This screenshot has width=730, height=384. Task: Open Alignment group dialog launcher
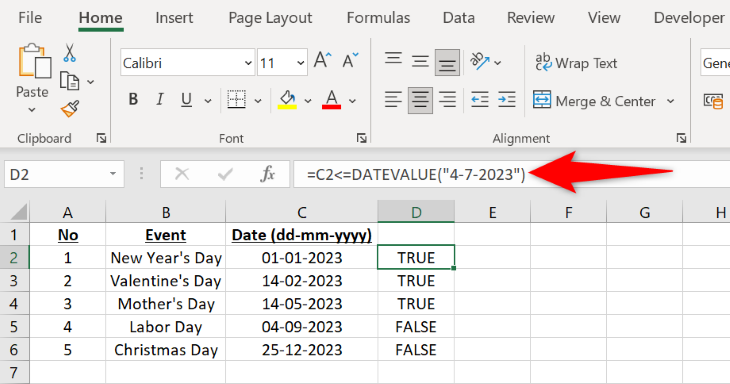[681, 138]
